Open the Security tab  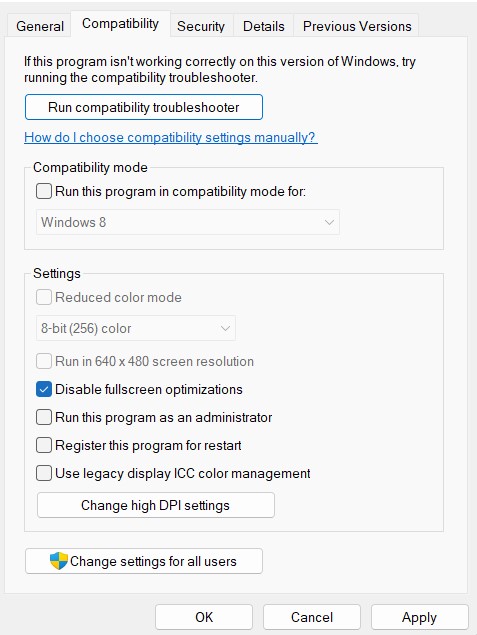pos(201,26)
